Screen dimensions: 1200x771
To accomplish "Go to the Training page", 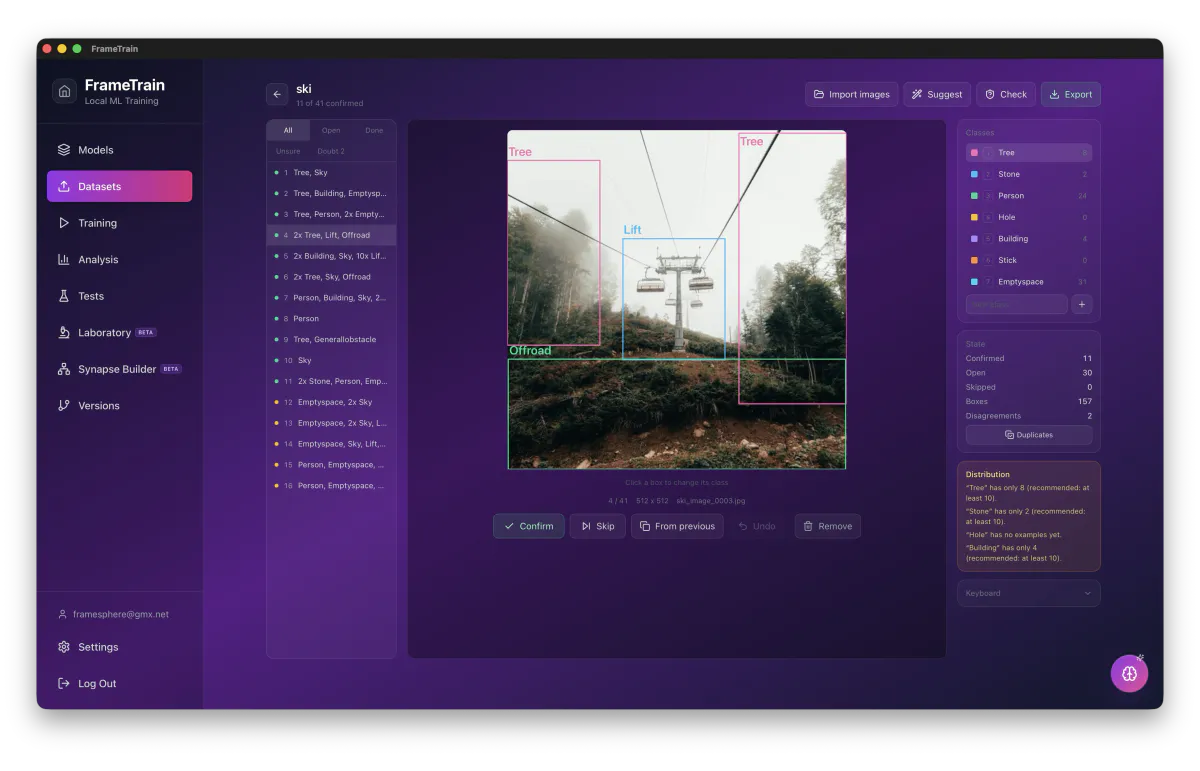I will [119, 223].
